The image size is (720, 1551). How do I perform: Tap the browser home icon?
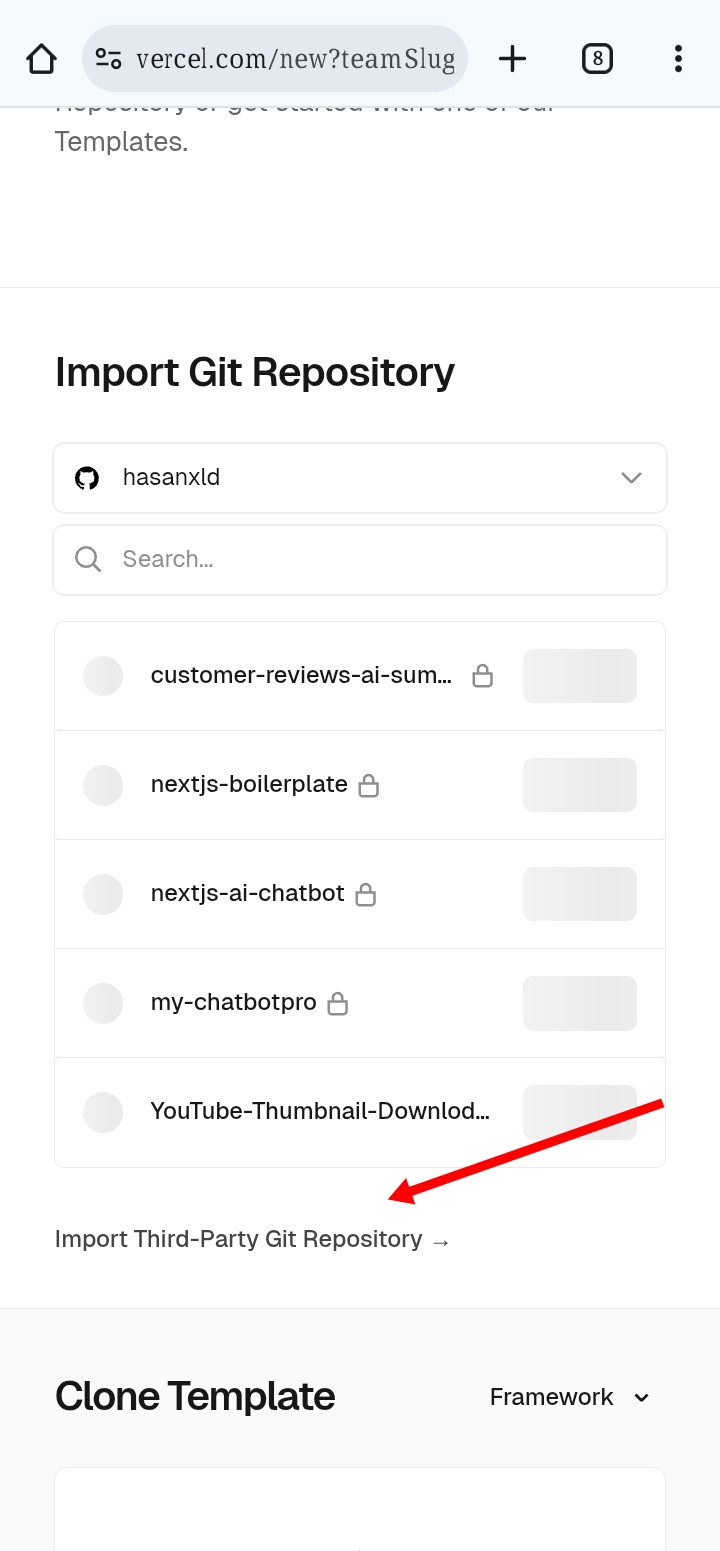point(41,59)
